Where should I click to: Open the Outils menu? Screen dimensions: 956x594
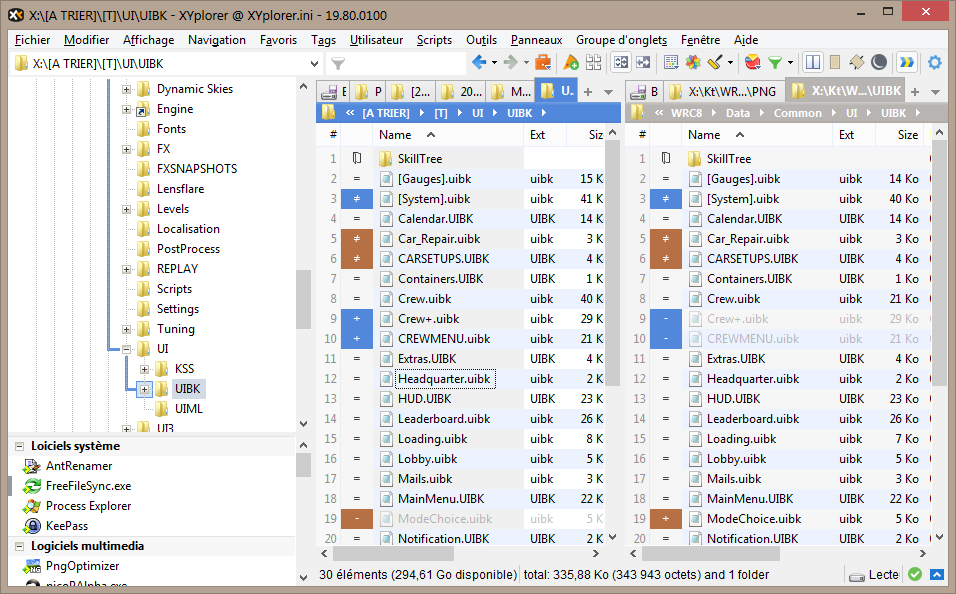[482, 40]
